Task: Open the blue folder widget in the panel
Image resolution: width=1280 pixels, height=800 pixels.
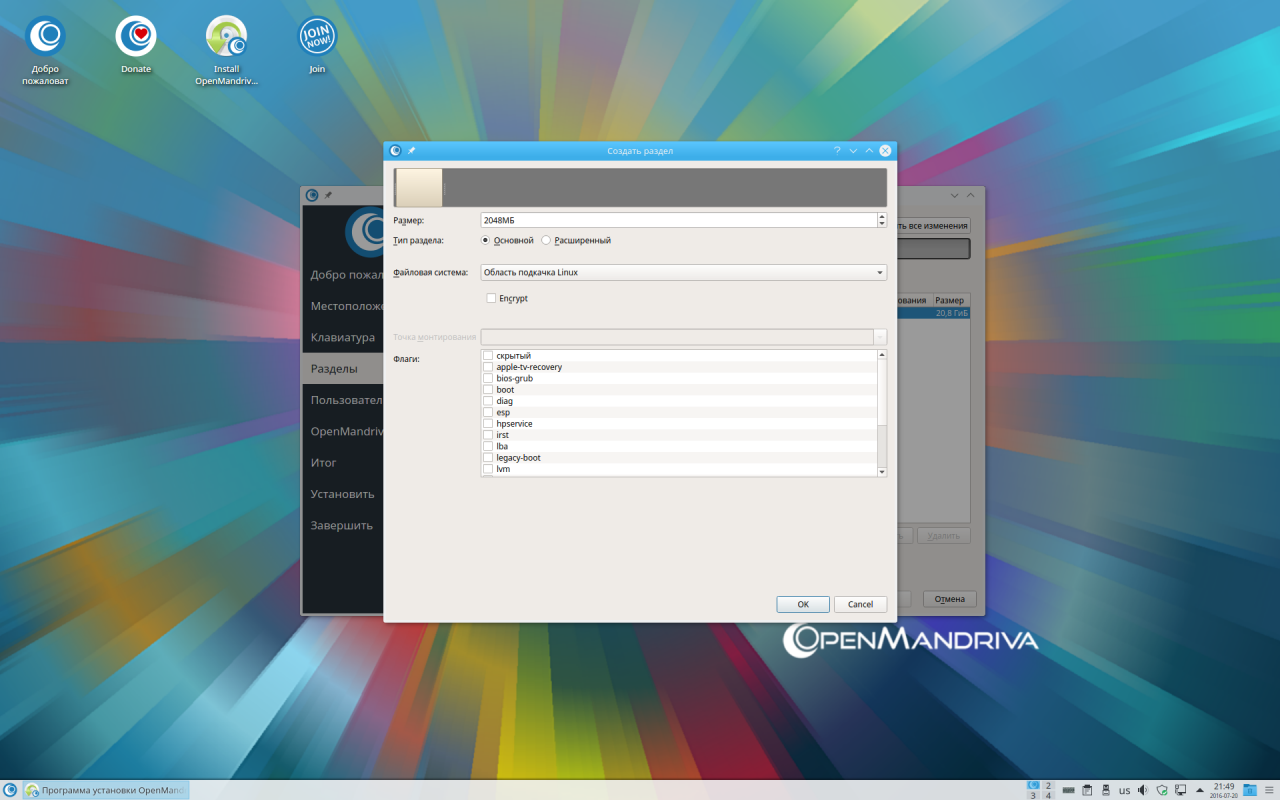Action: click(x=1249, y=790)
